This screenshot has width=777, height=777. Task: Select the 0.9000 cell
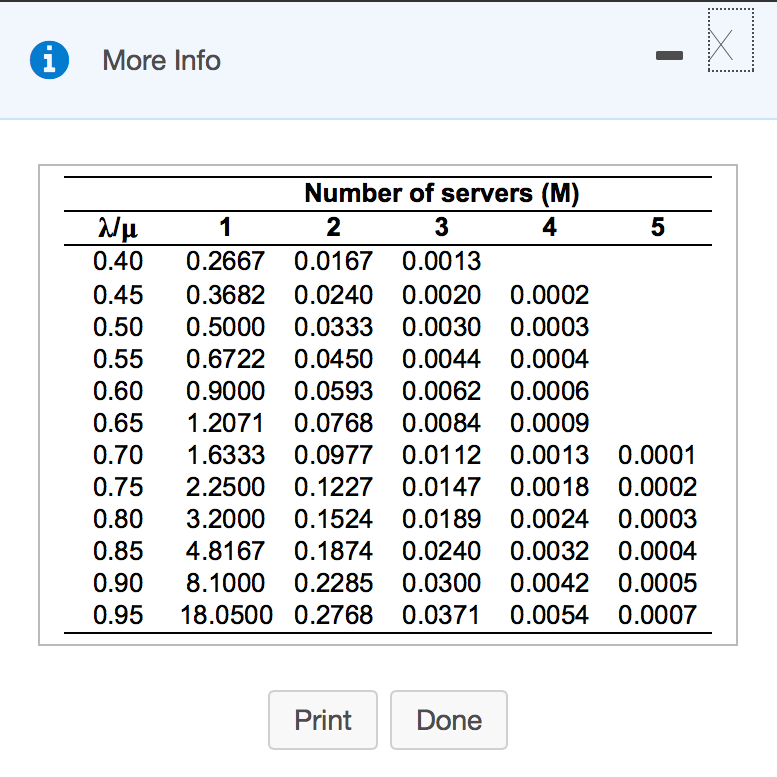(226, 391)
